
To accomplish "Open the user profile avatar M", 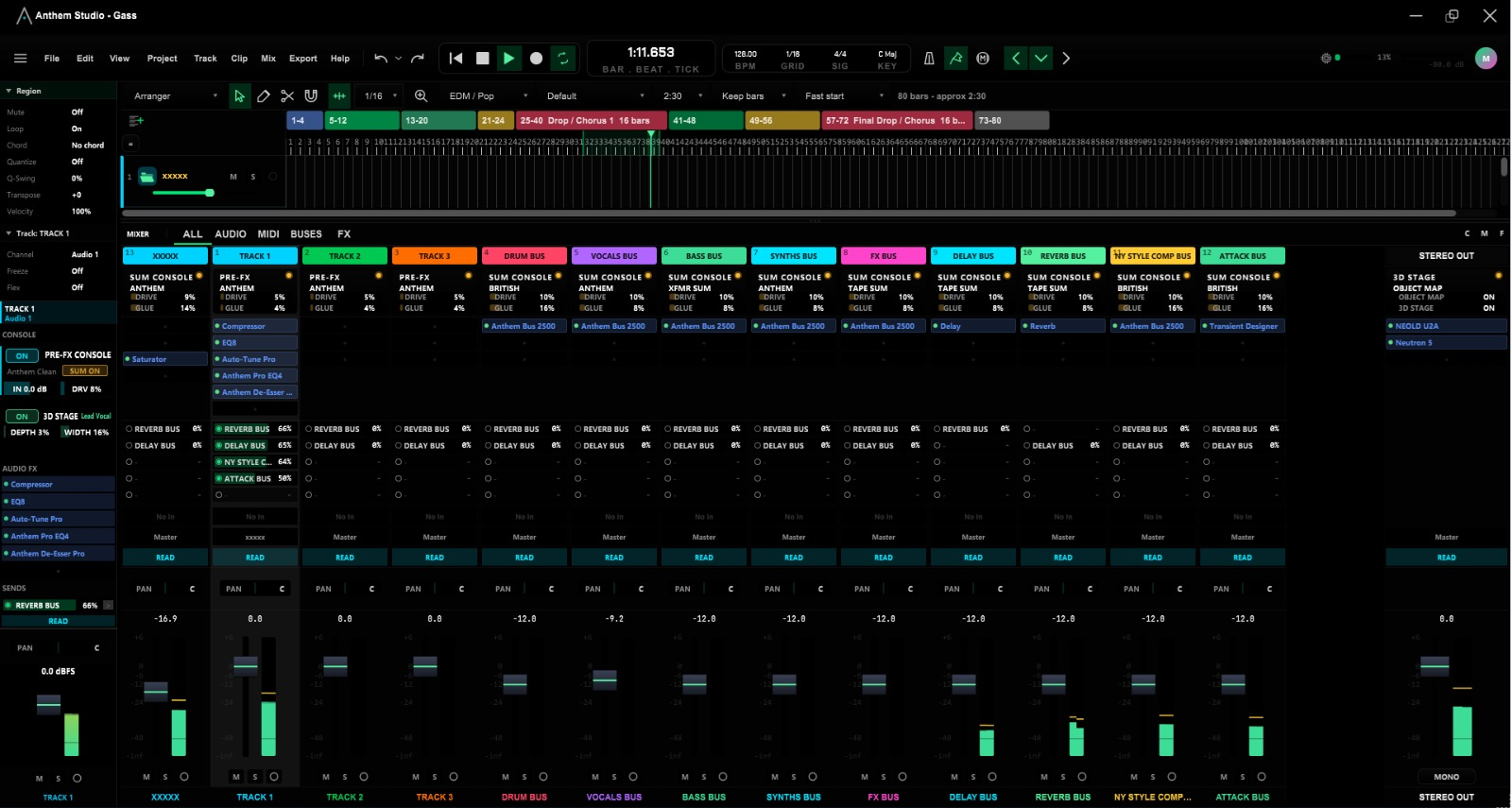I will (1486, 59).
